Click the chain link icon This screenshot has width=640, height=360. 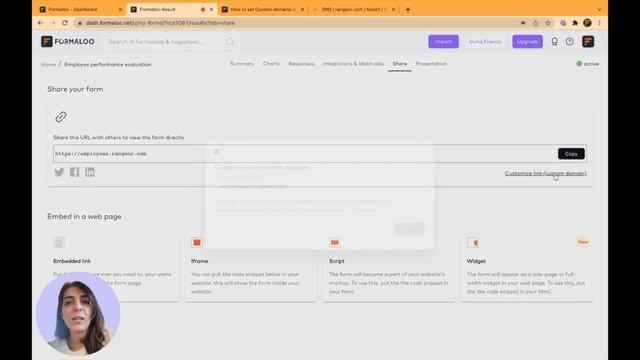coord(61,117)
